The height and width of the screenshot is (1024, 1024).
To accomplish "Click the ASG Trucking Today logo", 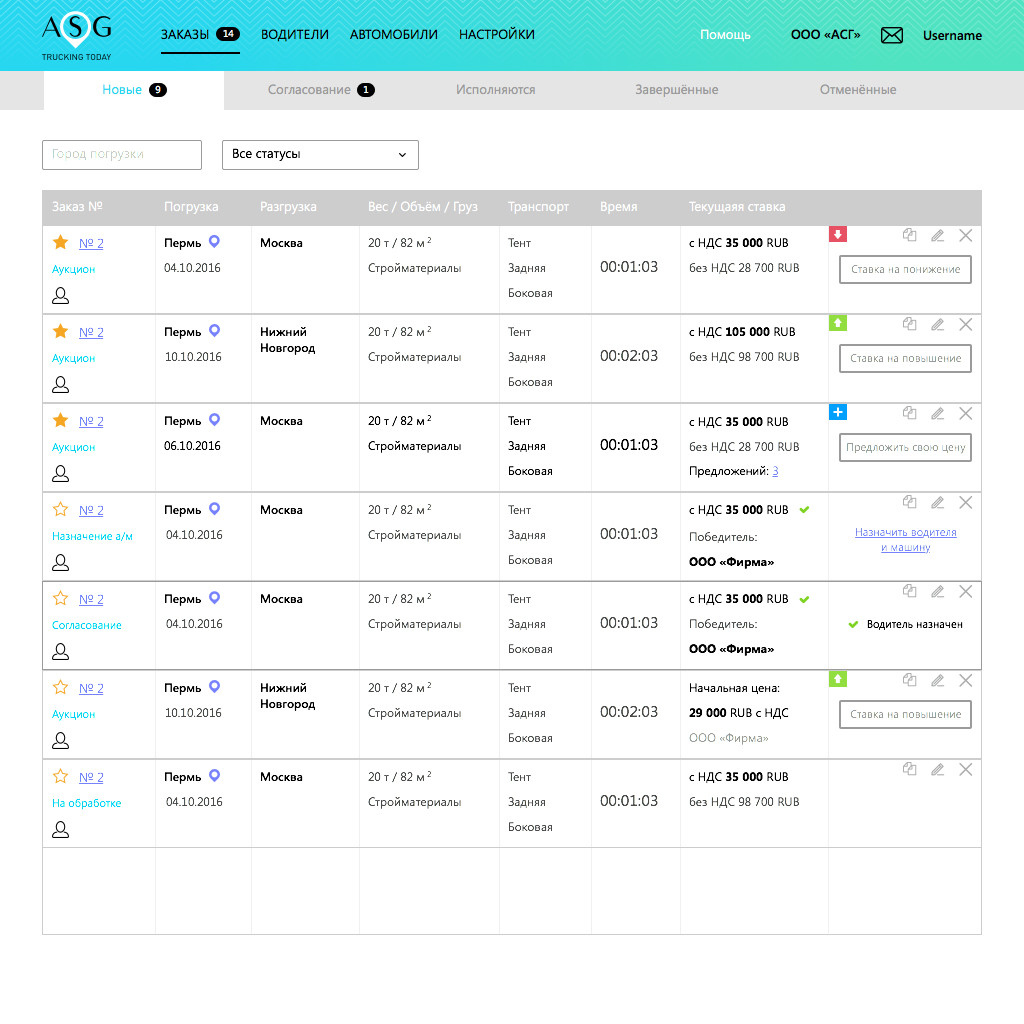I will click(x=76, y=37).
